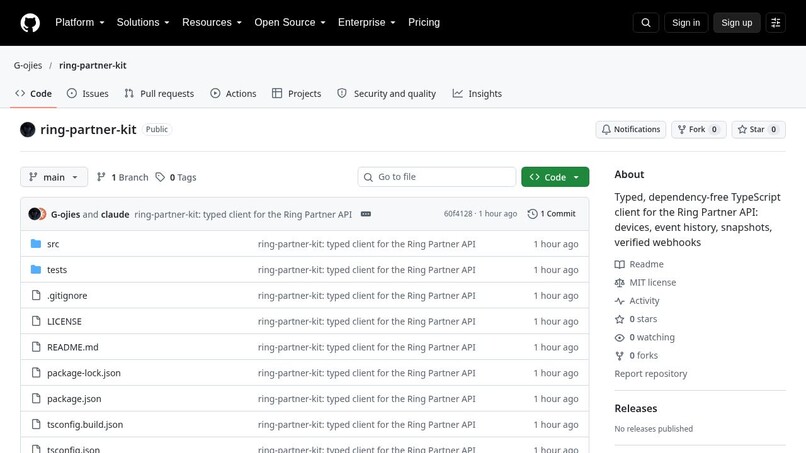Open the LICENSE file name
Viewport: 806px width, 453px height.
click(64, 321)
